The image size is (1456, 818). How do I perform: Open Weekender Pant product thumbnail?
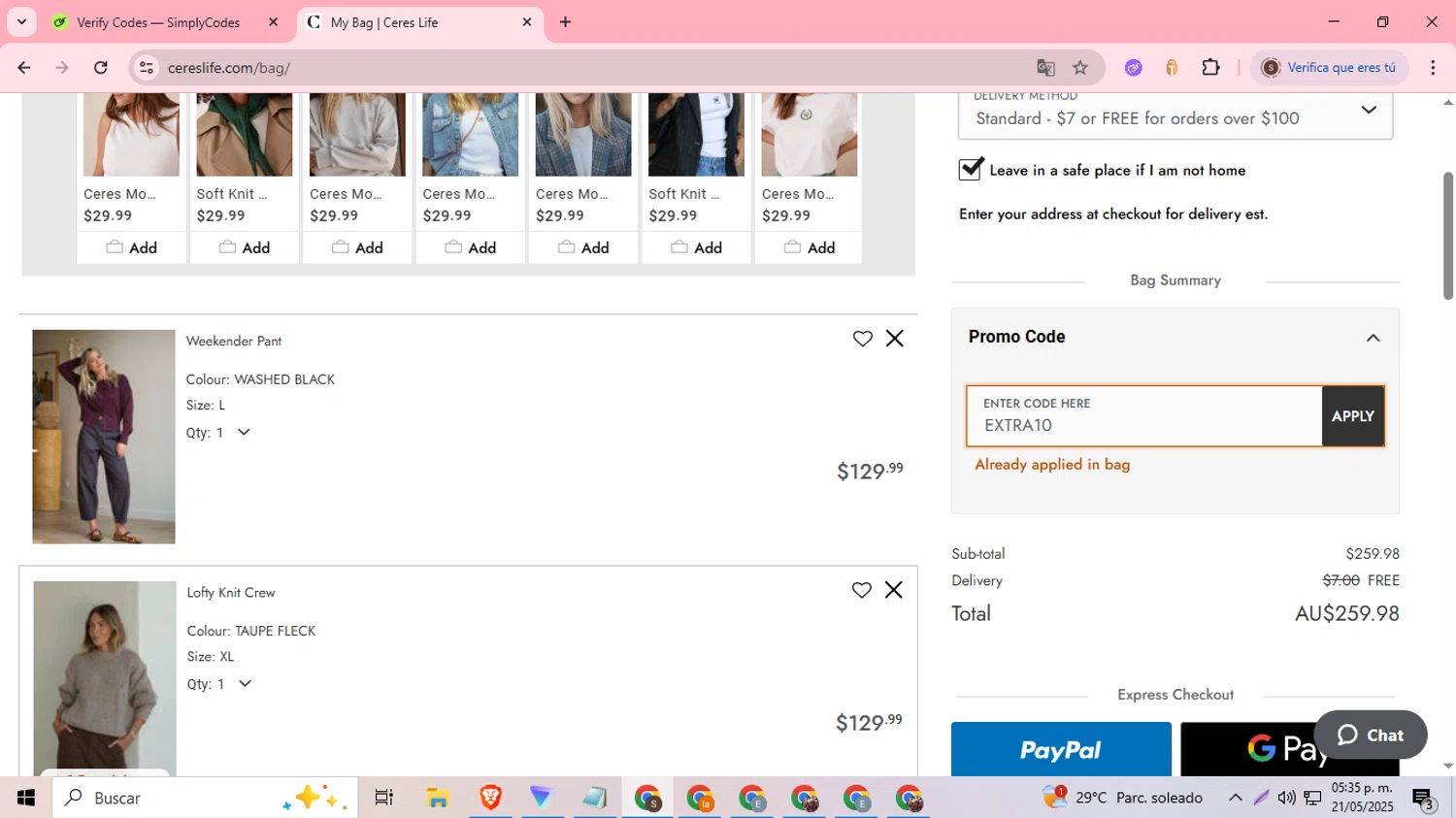(104, 437)
